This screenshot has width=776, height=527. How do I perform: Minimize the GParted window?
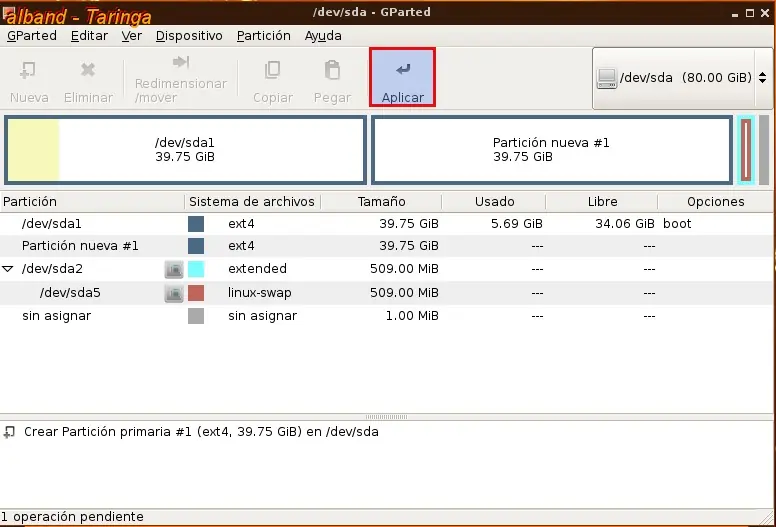click(735, 14)
